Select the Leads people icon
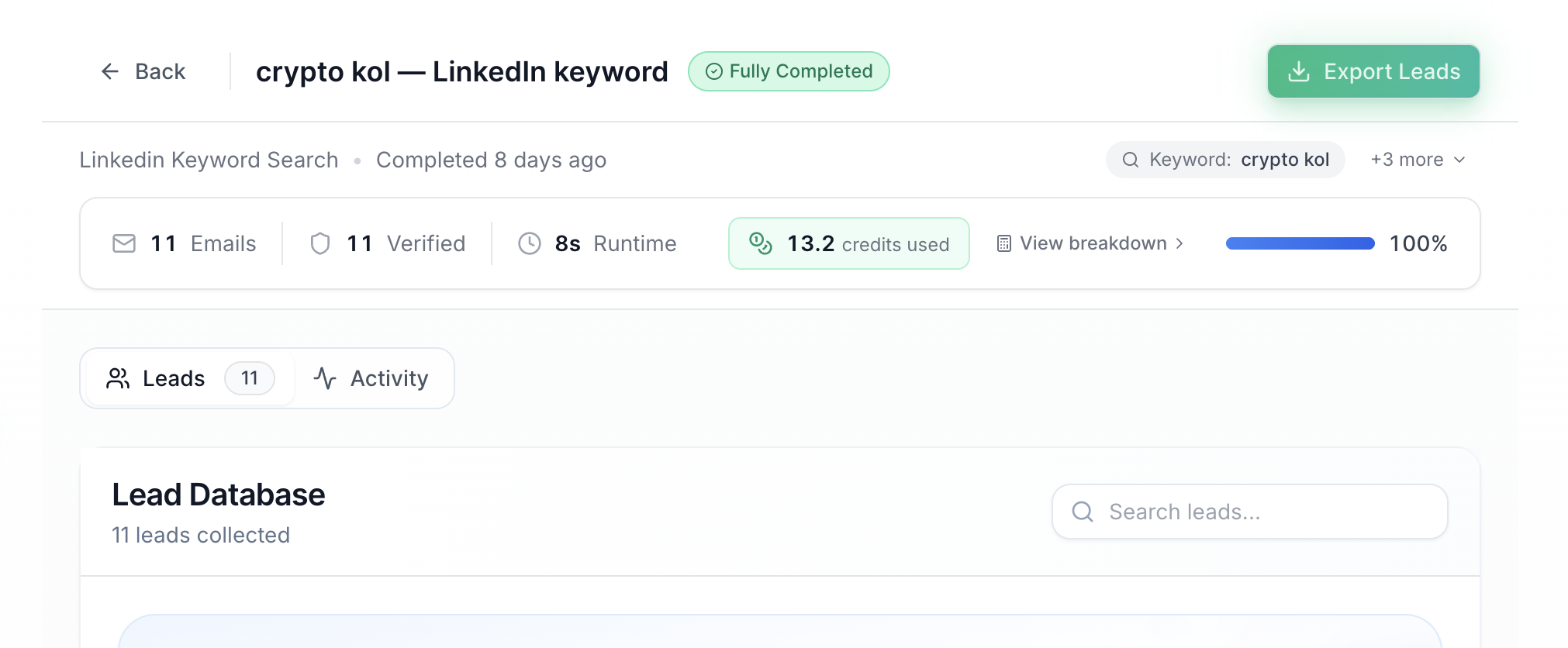This screenshot has height=648, width=1568. point(118,378)
